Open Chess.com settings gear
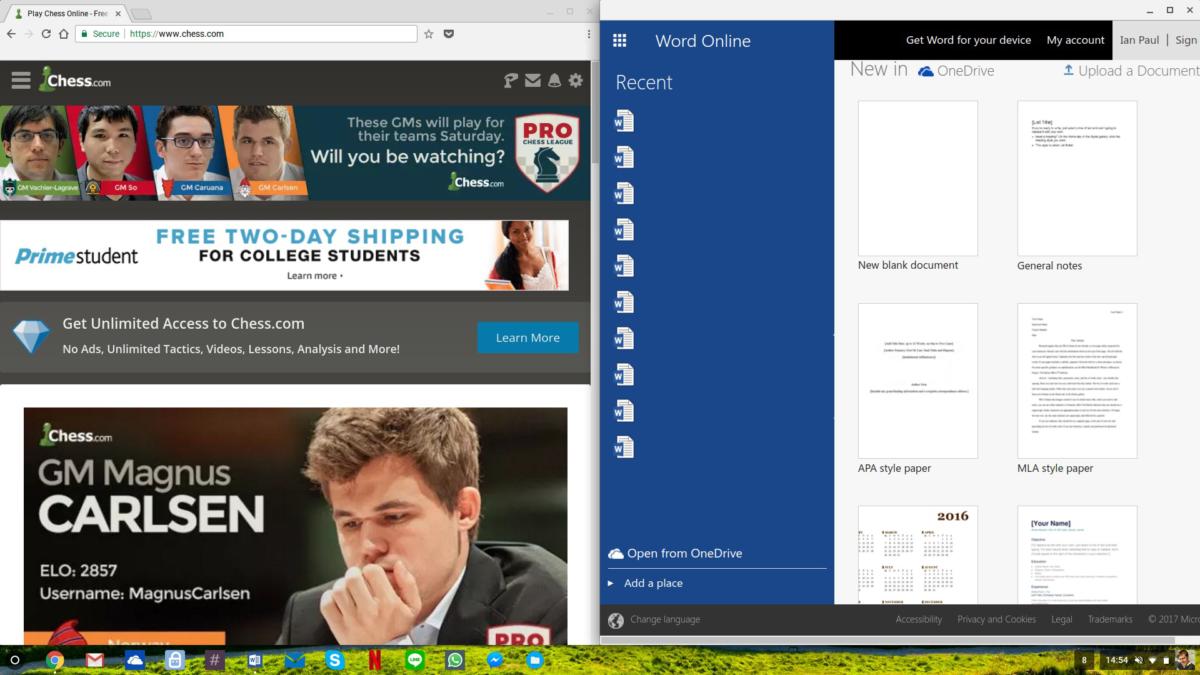Viewport: 1200px width, 675px height. tap(576, 80)
